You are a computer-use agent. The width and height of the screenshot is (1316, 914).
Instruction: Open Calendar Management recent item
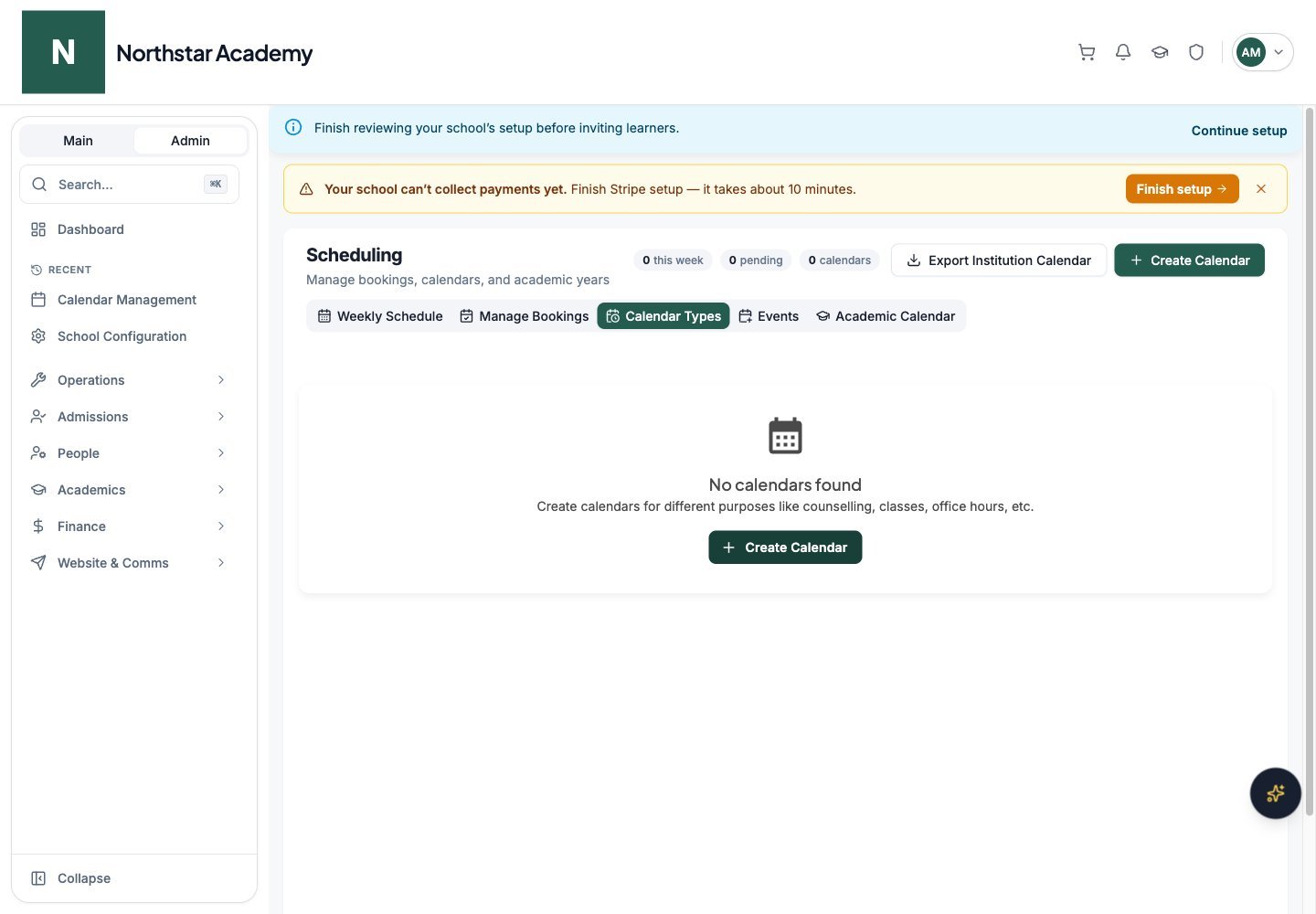coord(129,300)
